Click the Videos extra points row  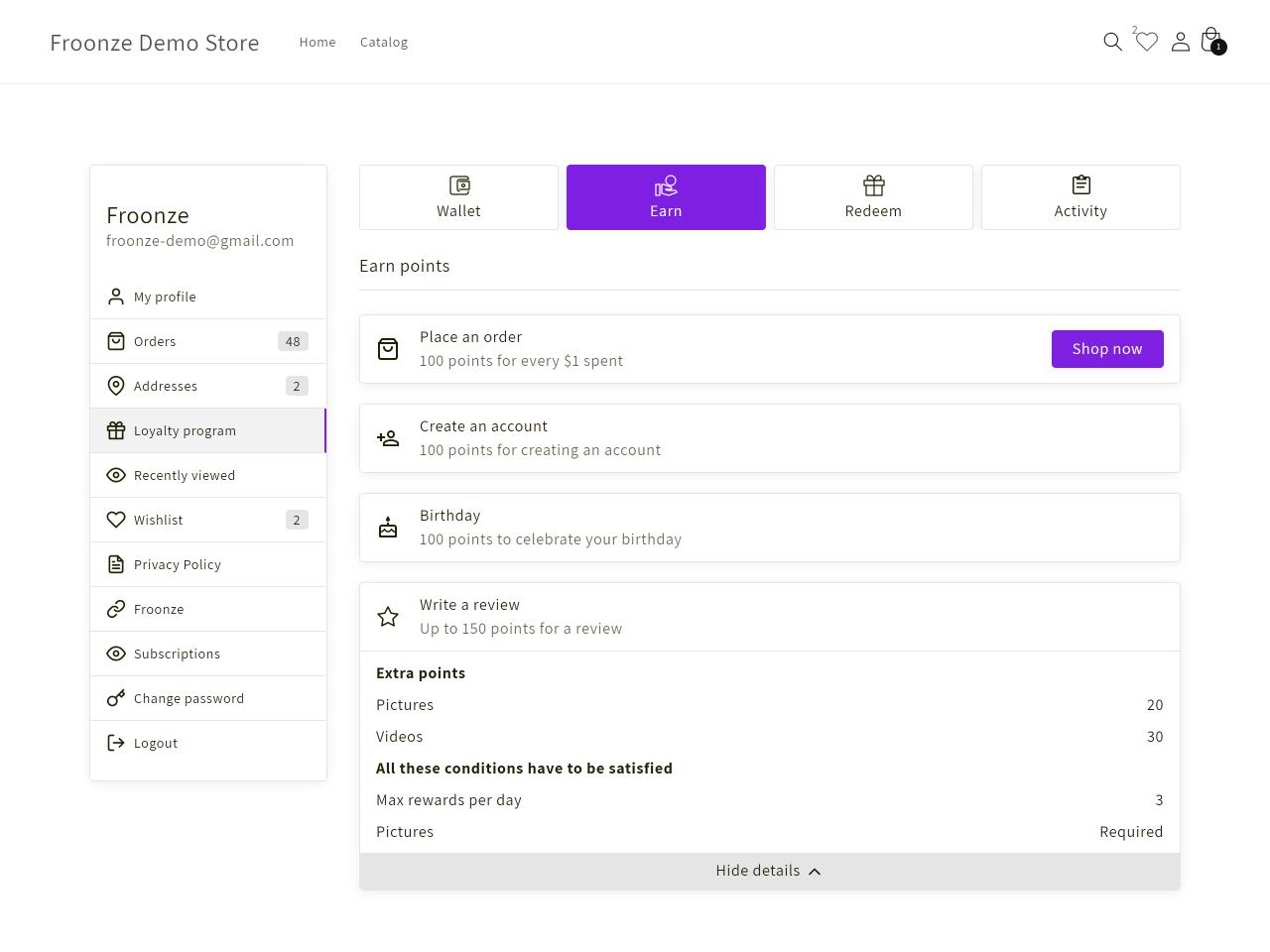click(x=770, y=737)
